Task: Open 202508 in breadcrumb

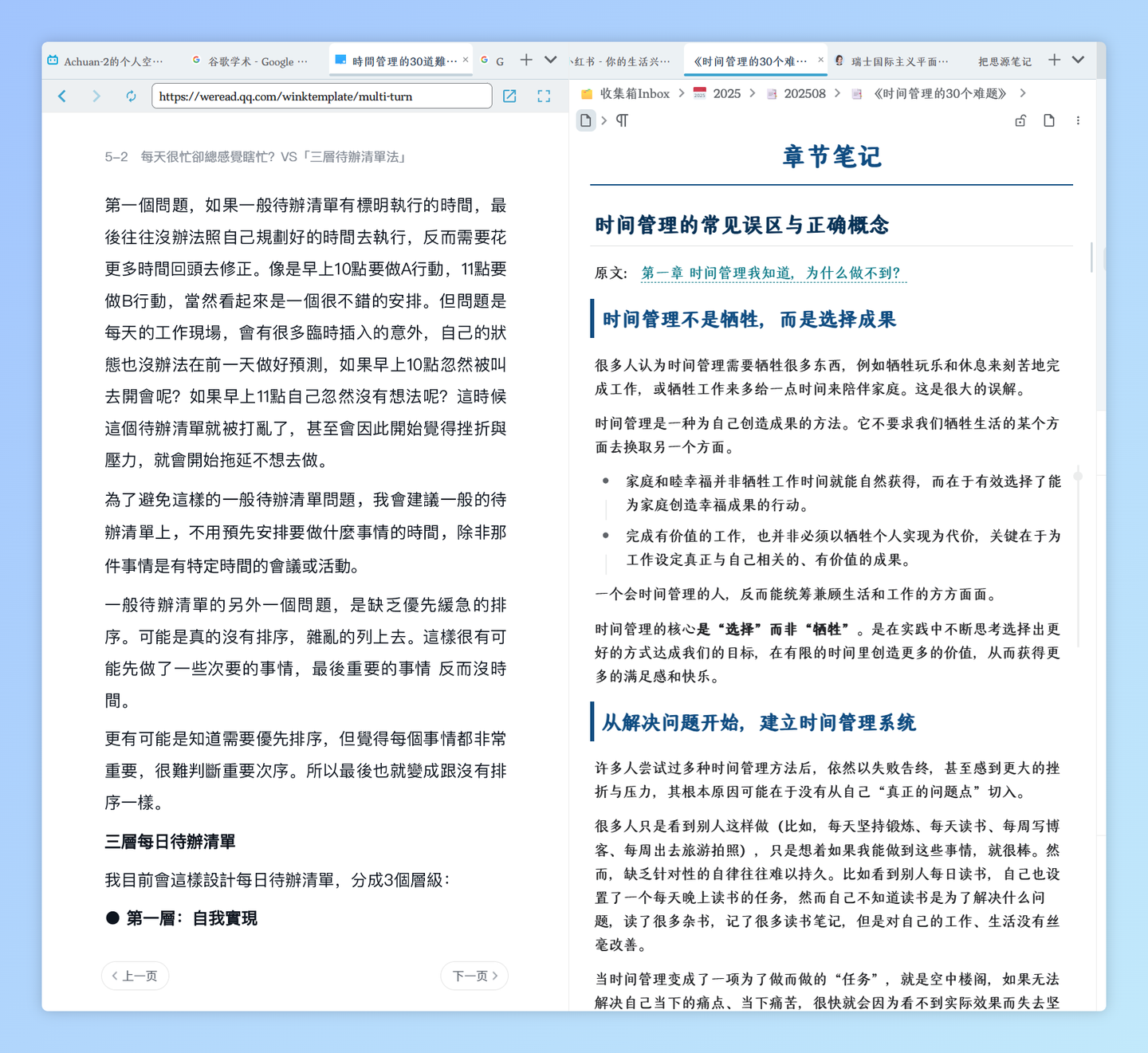Action: tap(804, 94)
